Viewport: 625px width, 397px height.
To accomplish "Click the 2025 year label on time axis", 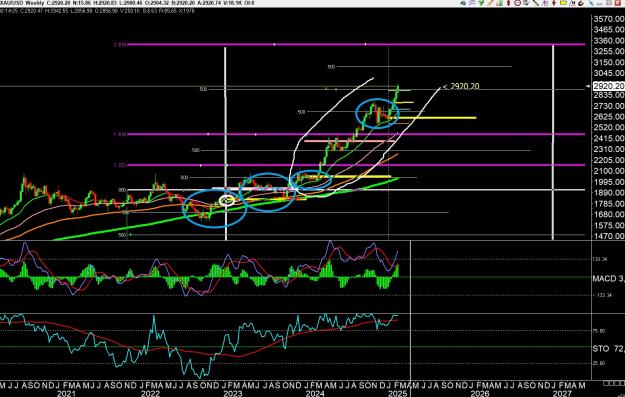I will 397,393.
